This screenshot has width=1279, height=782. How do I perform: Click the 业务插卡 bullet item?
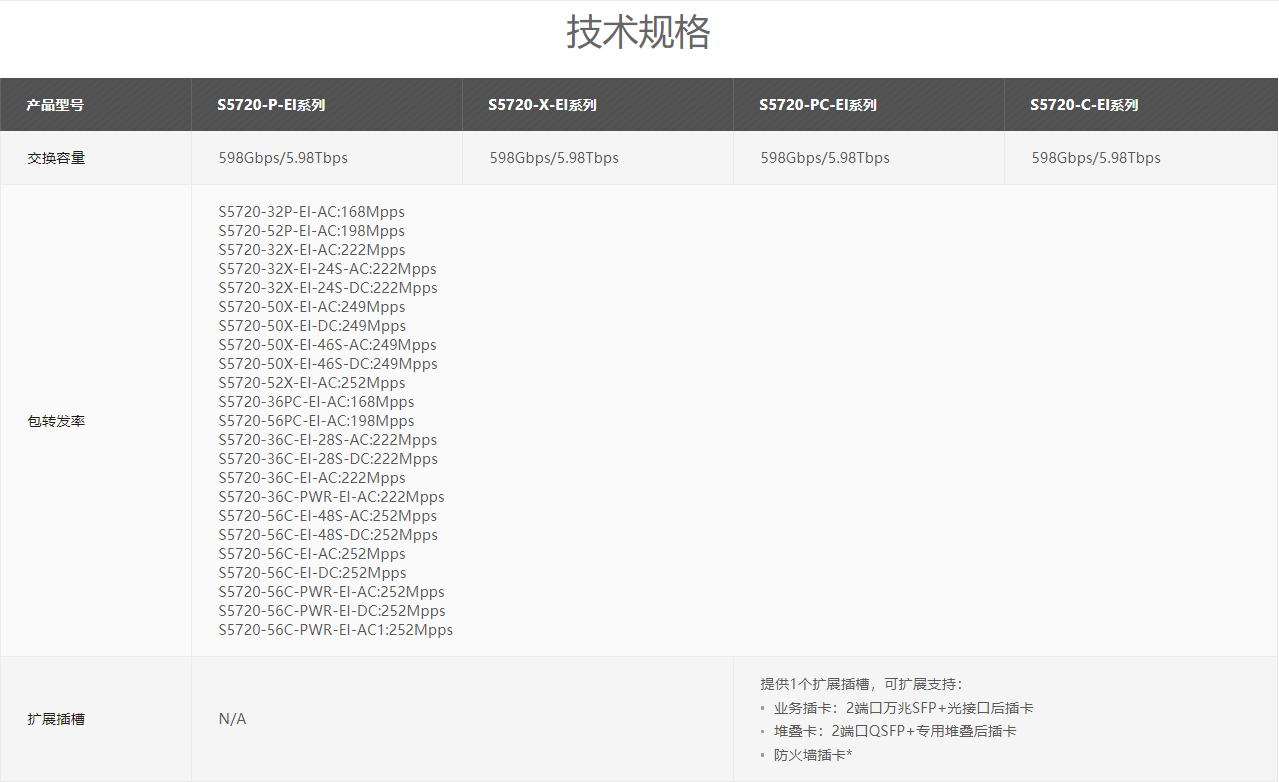(x=903, y=707)
